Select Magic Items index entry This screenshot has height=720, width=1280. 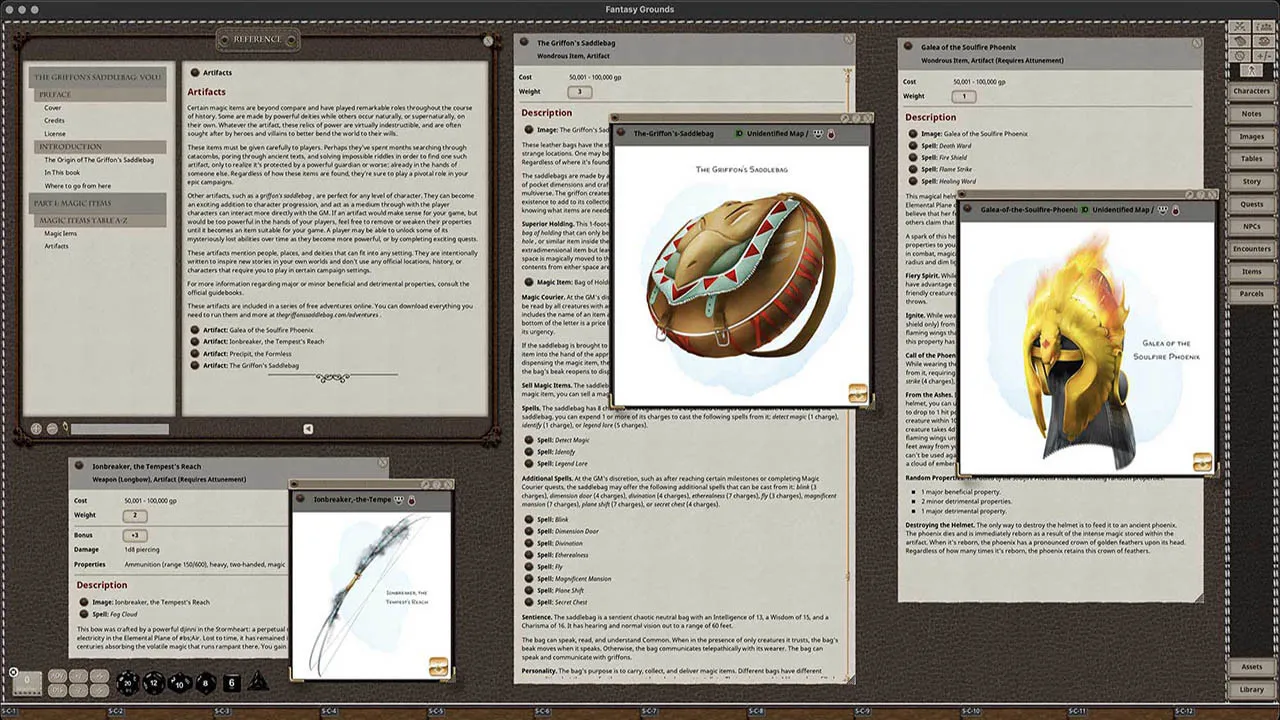(x=60, y=233)
